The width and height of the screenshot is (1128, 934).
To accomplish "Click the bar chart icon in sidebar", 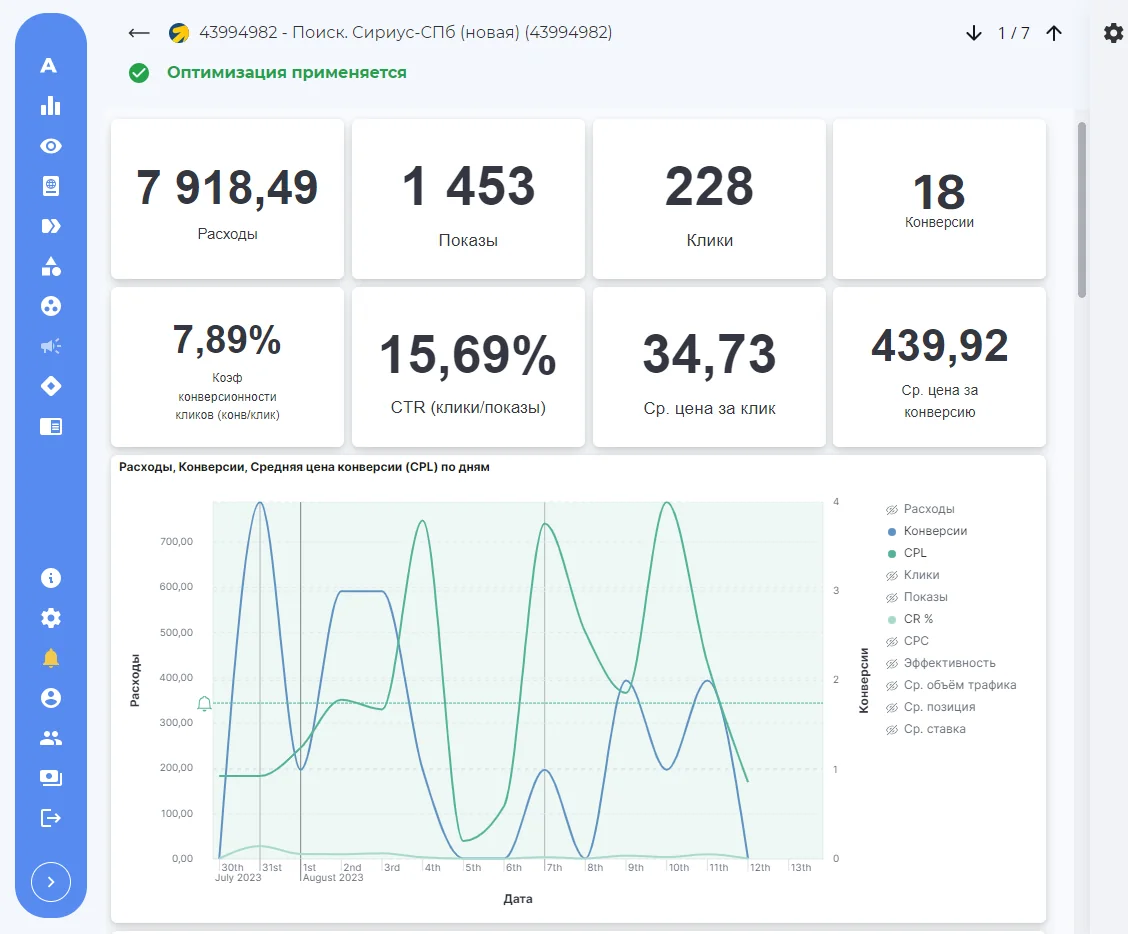I will click(x=50, y=106).
